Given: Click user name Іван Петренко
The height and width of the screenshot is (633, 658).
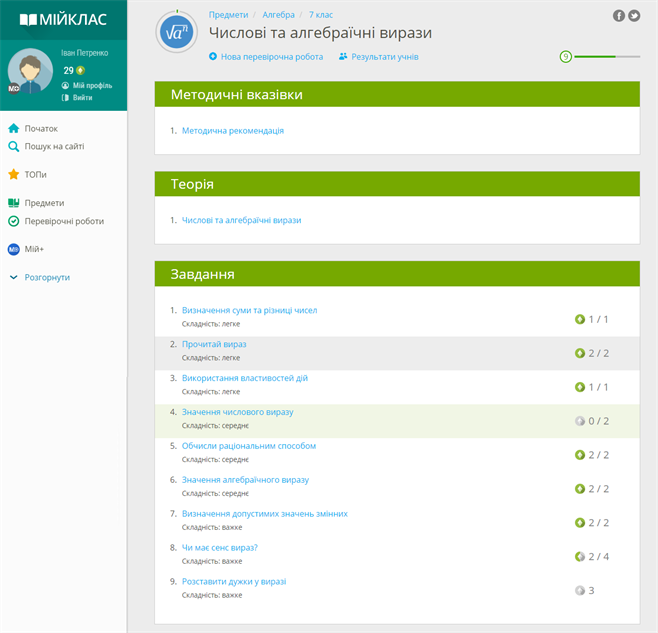Looking at the screenshot, I should 84,53.
